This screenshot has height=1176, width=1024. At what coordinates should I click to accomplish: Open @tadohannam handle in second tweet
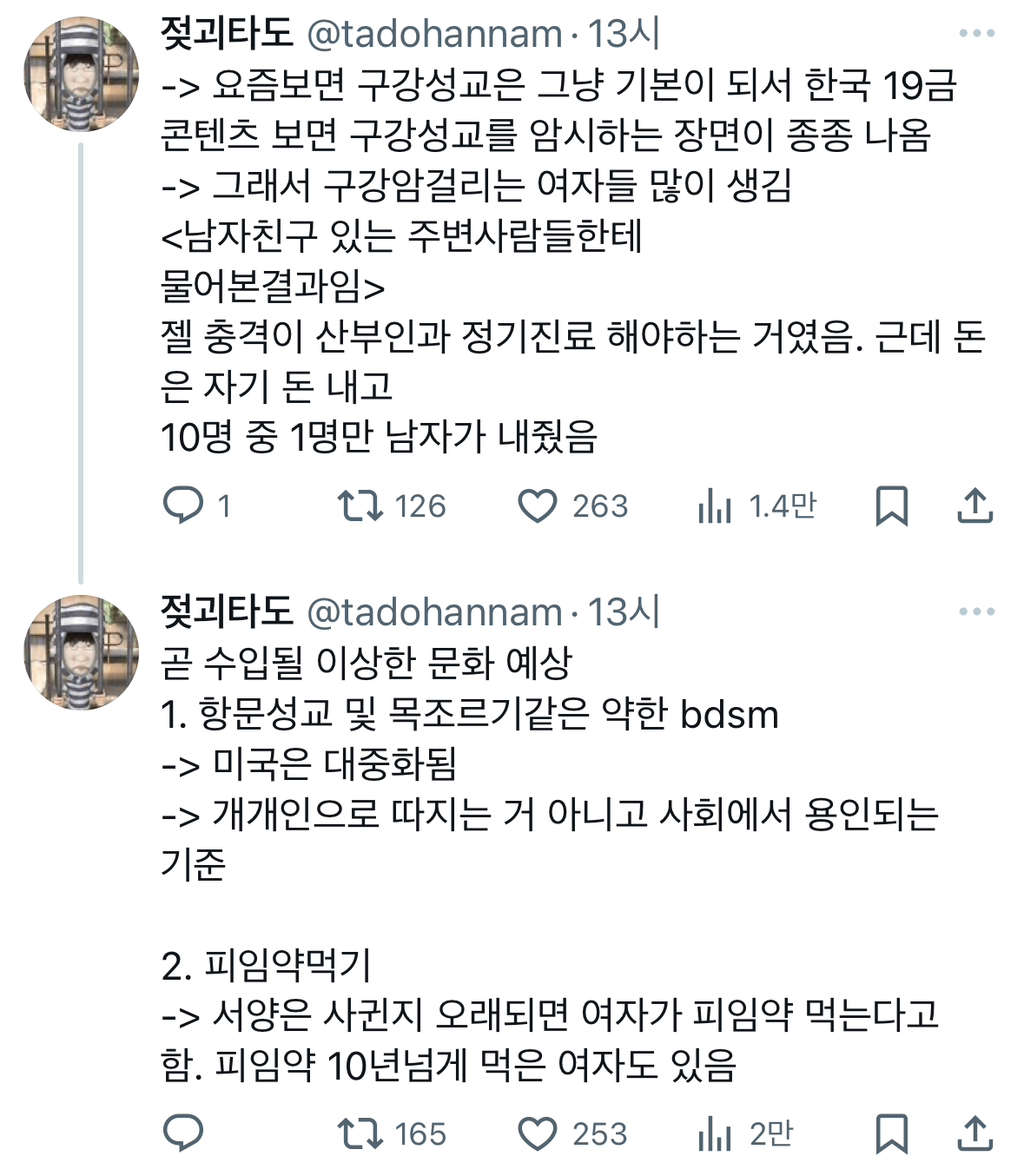click(x=432, y=612)
